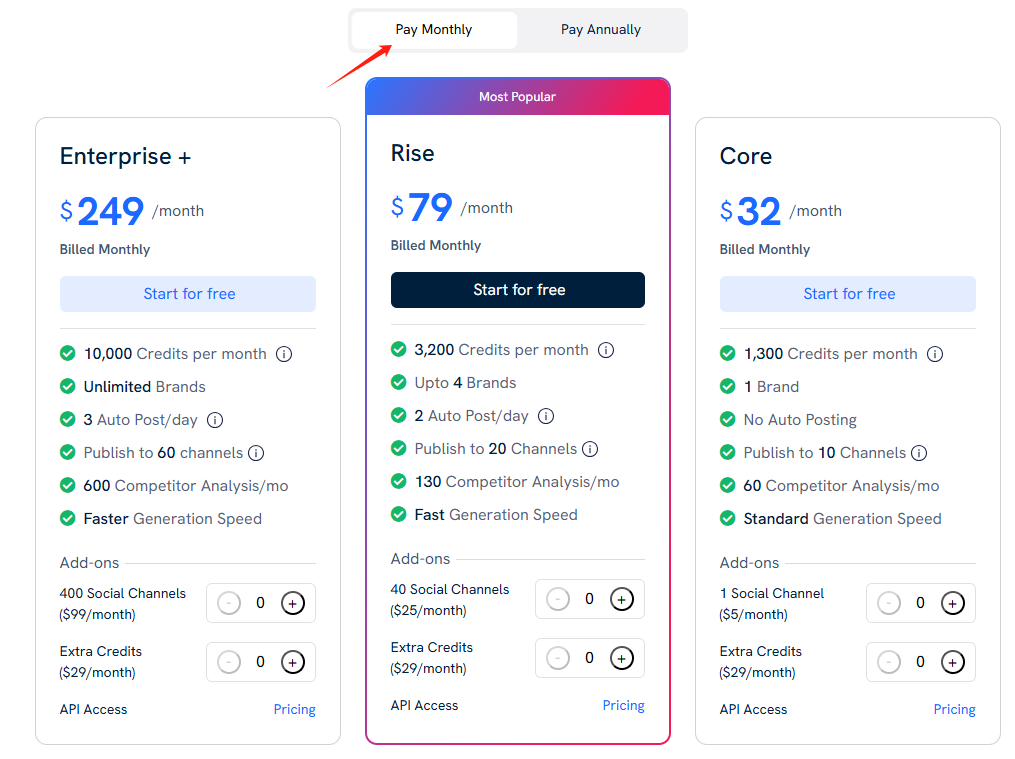Click Start for free on the Rise plan

tap(518, 290)
